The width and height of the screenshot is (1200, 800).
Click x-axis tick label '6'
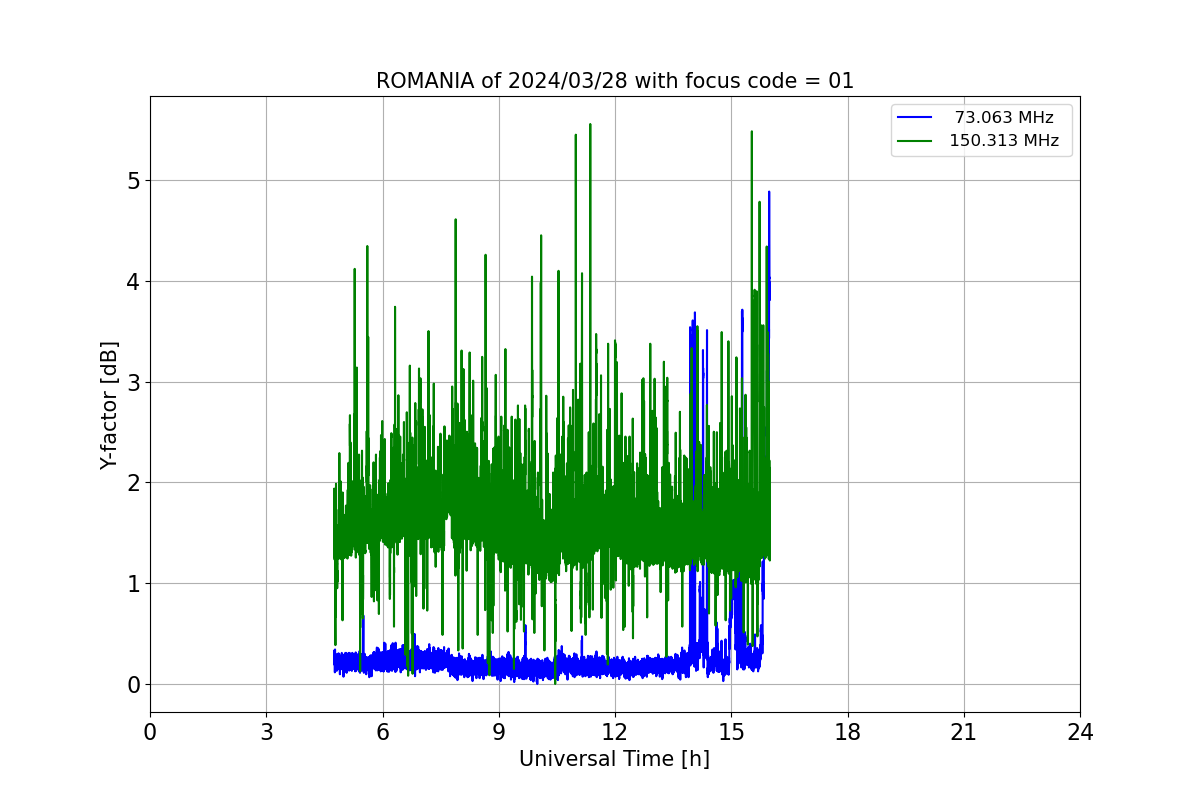pos(382,732)
